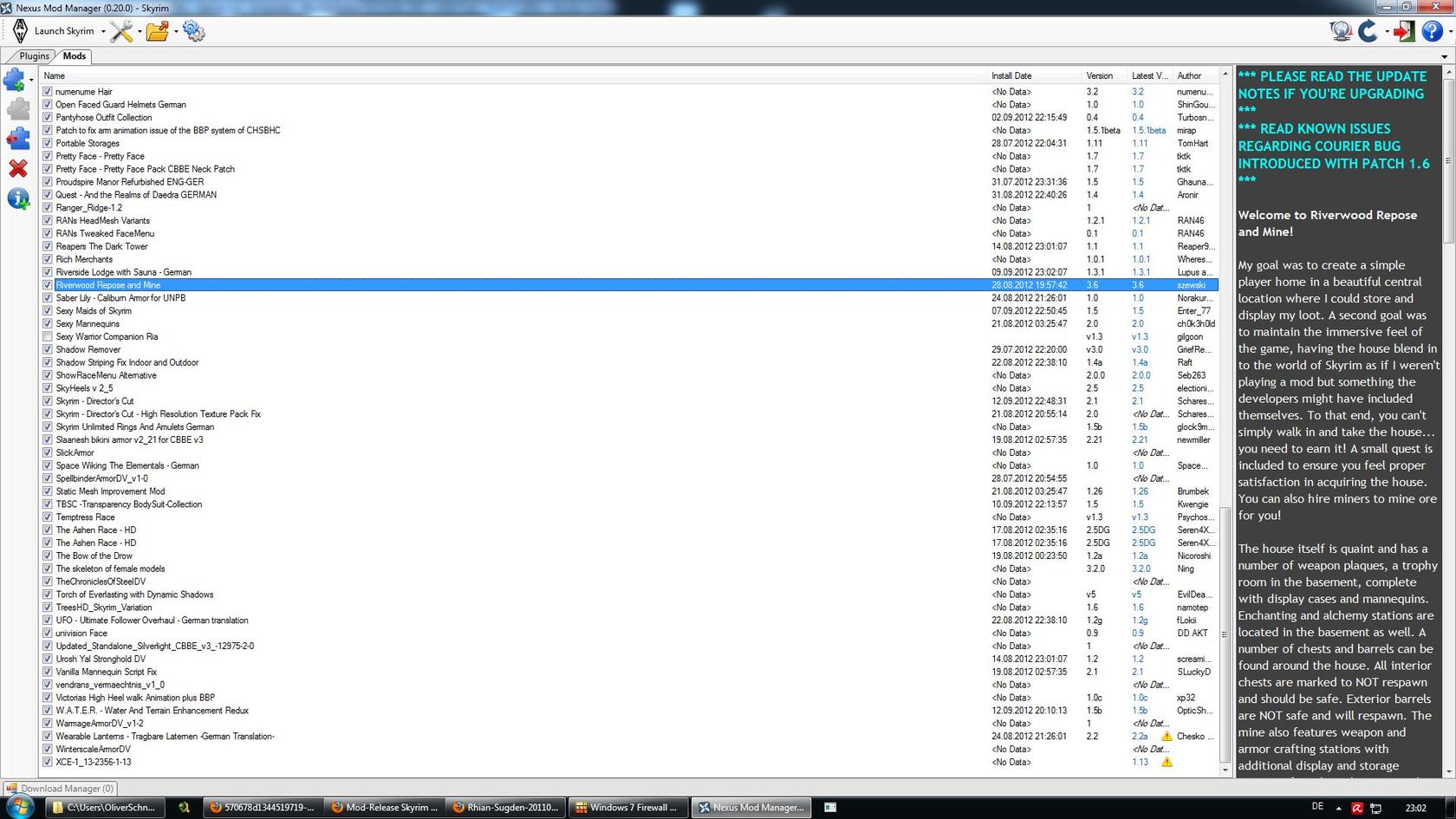
Task: Click the Launch Skyrim button
Action: coord(55,31)
